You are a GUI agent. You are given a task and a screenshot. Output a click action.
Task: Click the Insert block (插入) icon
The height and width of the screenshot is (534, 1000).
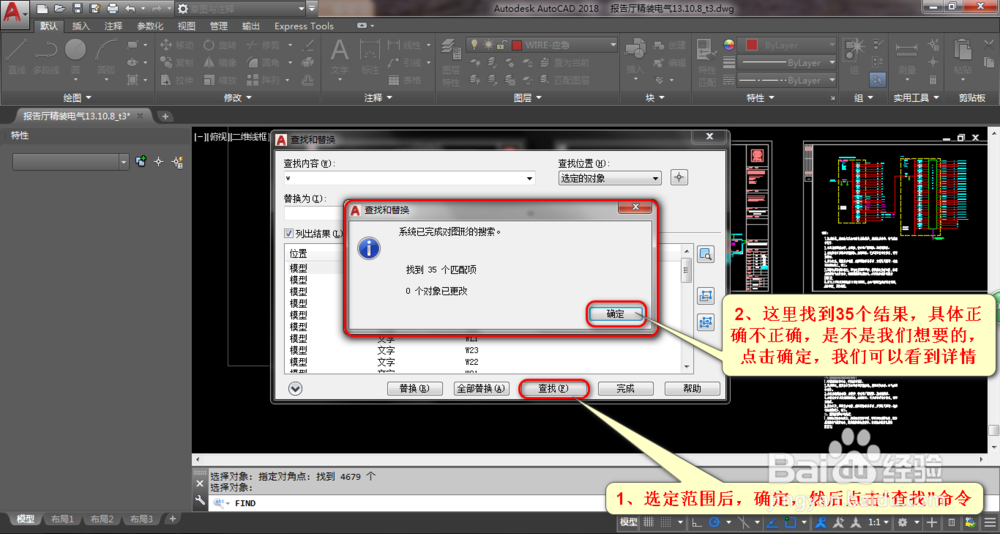coord(635,56)
